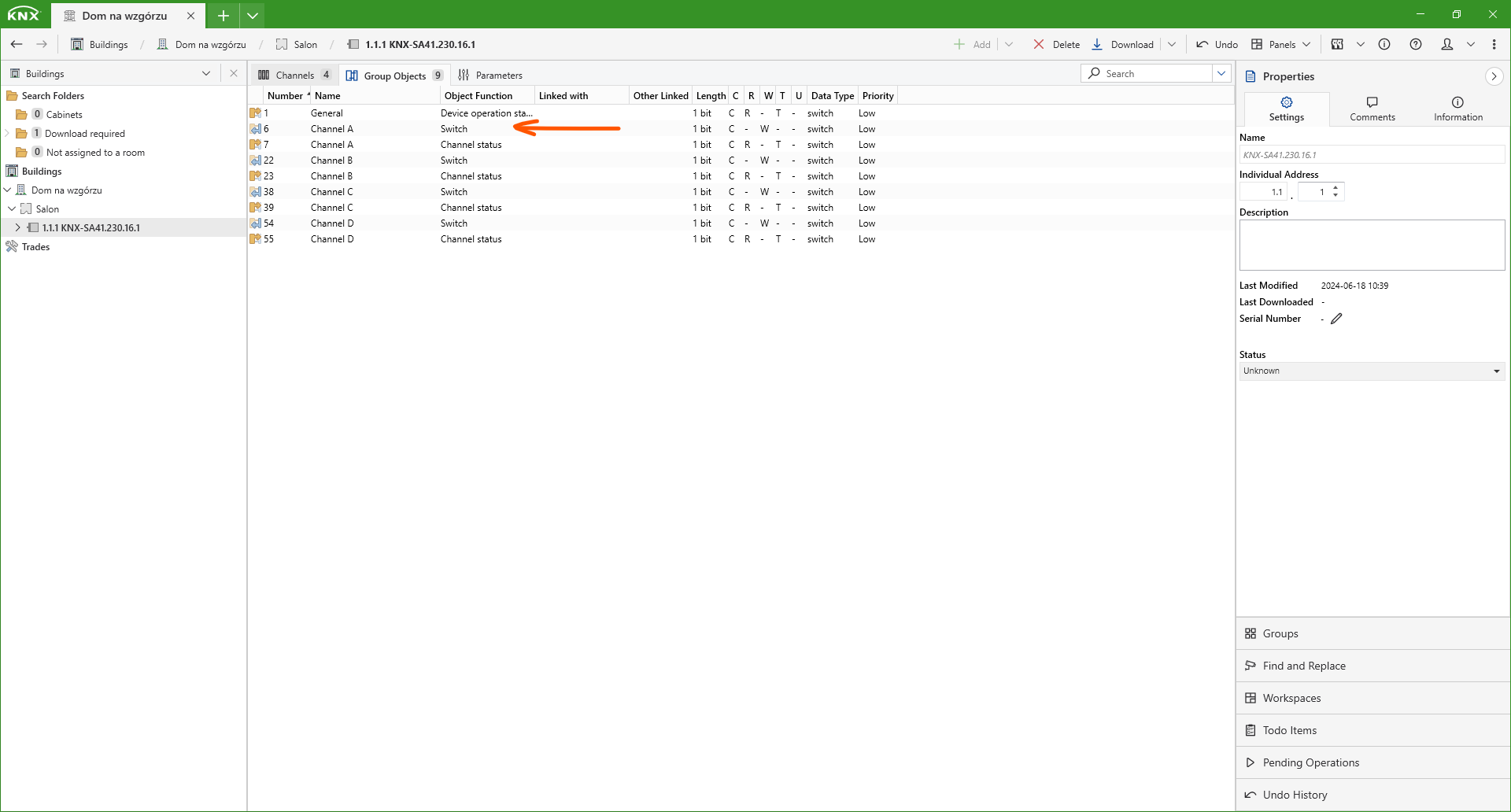Image resolution: width=1511 pixels, height=812 pixels.
Task: Click the Download arrow icon
Action: [1097, 44]
